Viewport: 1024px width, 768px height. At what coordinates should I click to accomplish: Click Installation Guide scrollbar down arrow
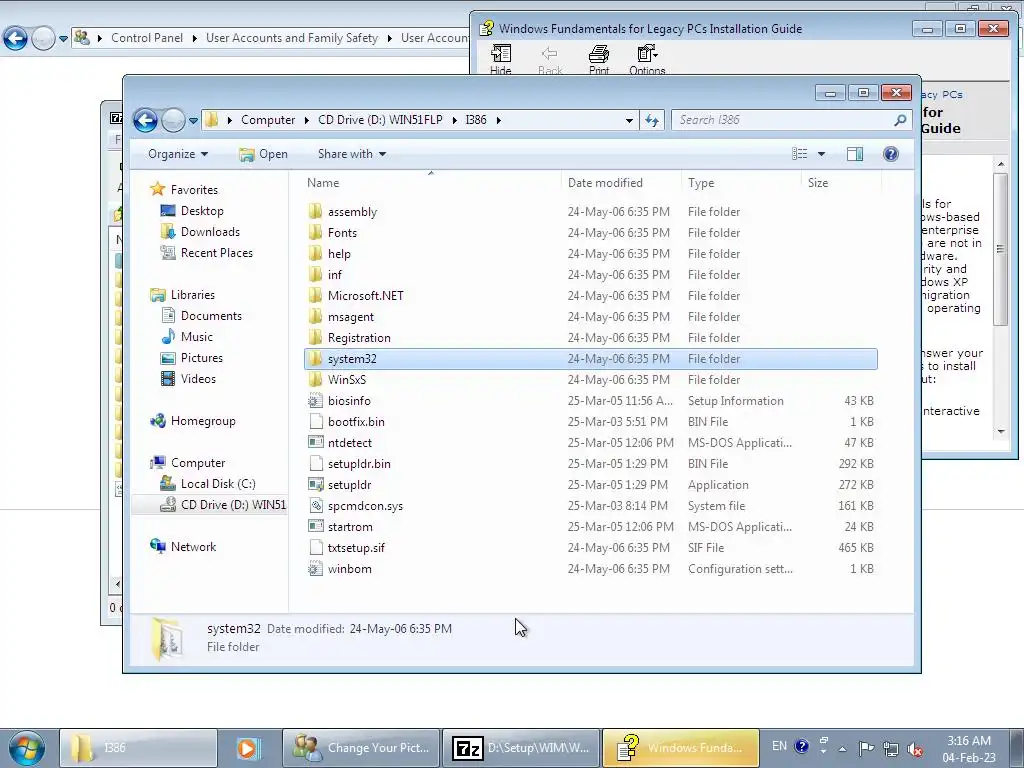[x=1001, y=432]
